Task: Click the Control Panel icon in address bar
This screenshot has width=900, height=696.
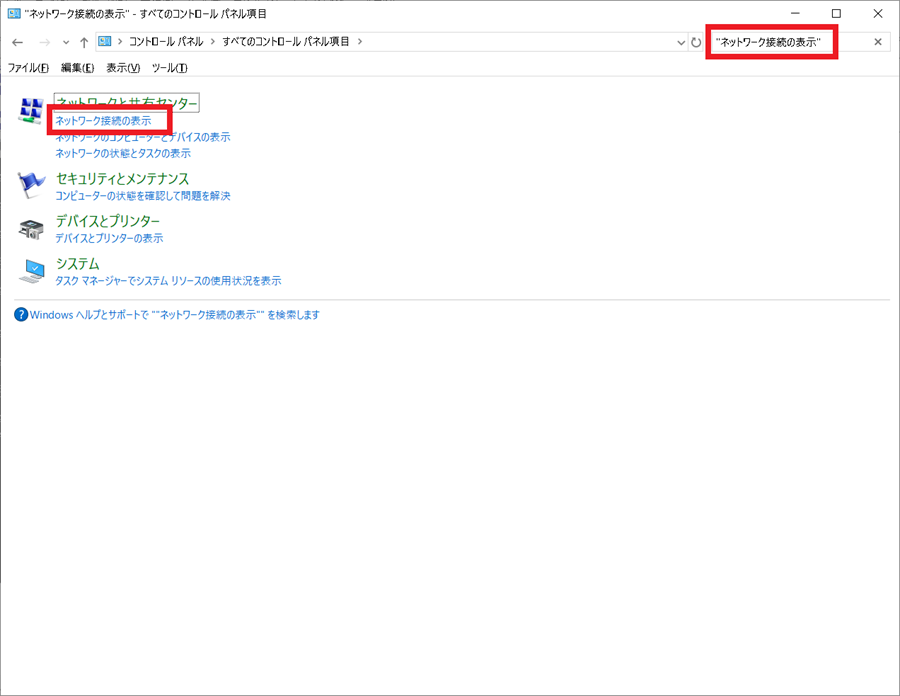Action: tap(104, 41)
